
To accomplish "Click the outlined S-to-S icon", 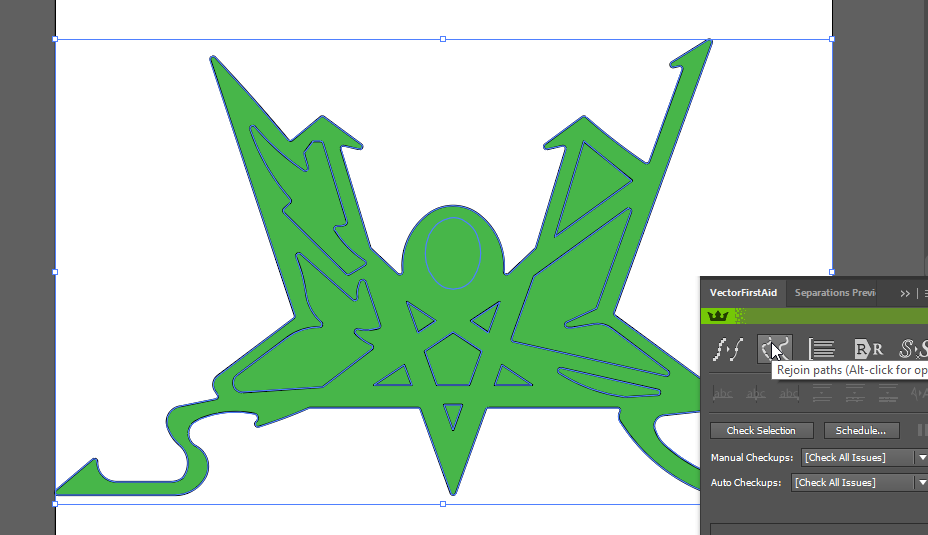I will (x=913, y=349).
